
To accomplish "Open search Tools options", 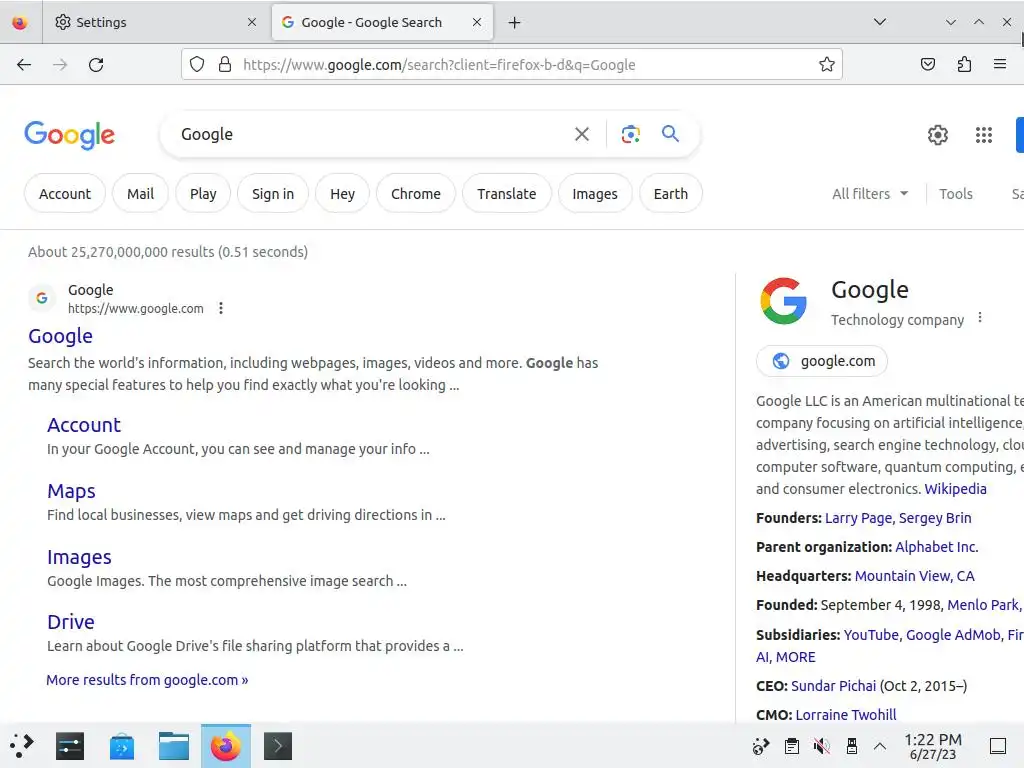I will click(x=955, y=194).
